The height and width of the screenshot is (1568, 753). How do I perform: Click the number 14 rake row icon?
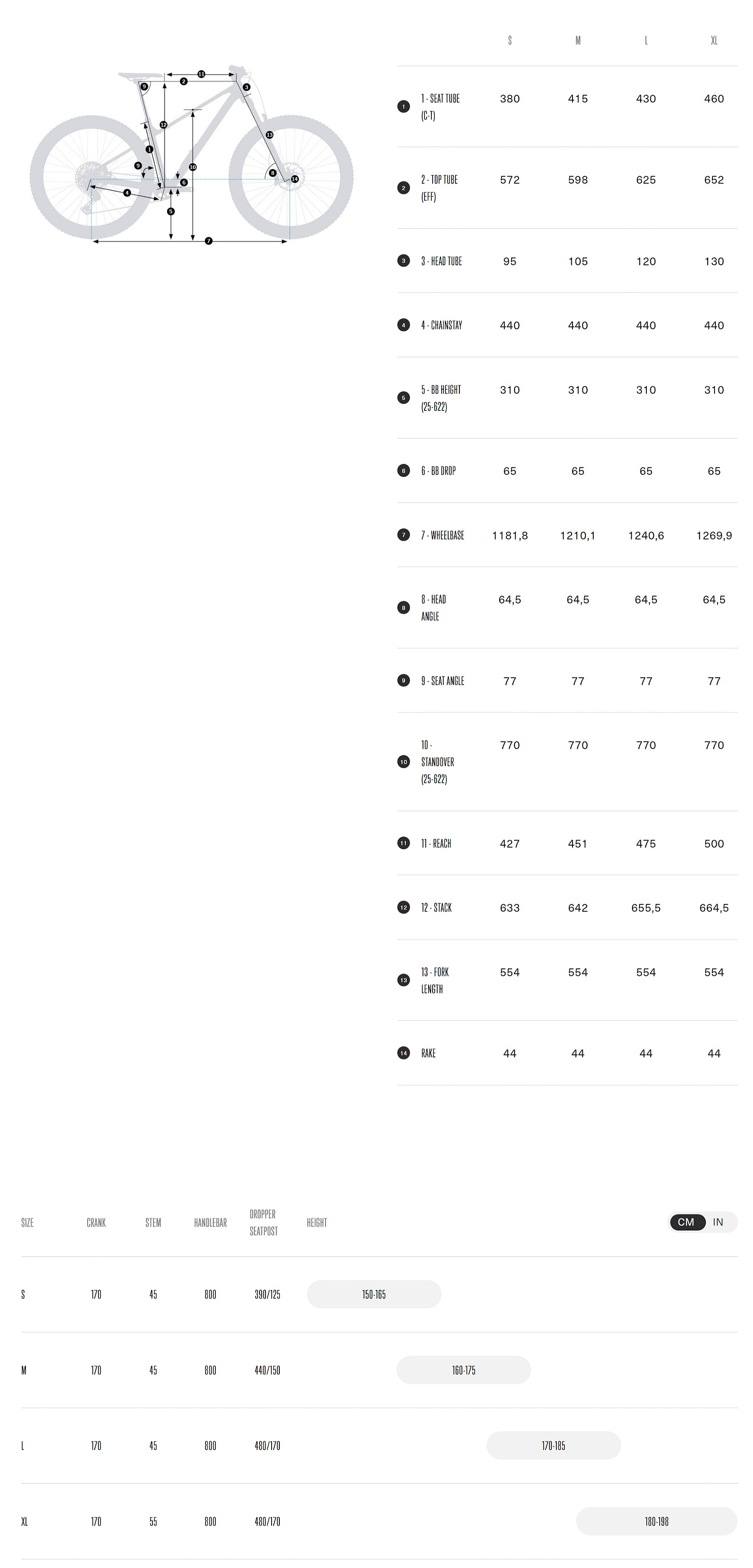tap(403, 1053)
